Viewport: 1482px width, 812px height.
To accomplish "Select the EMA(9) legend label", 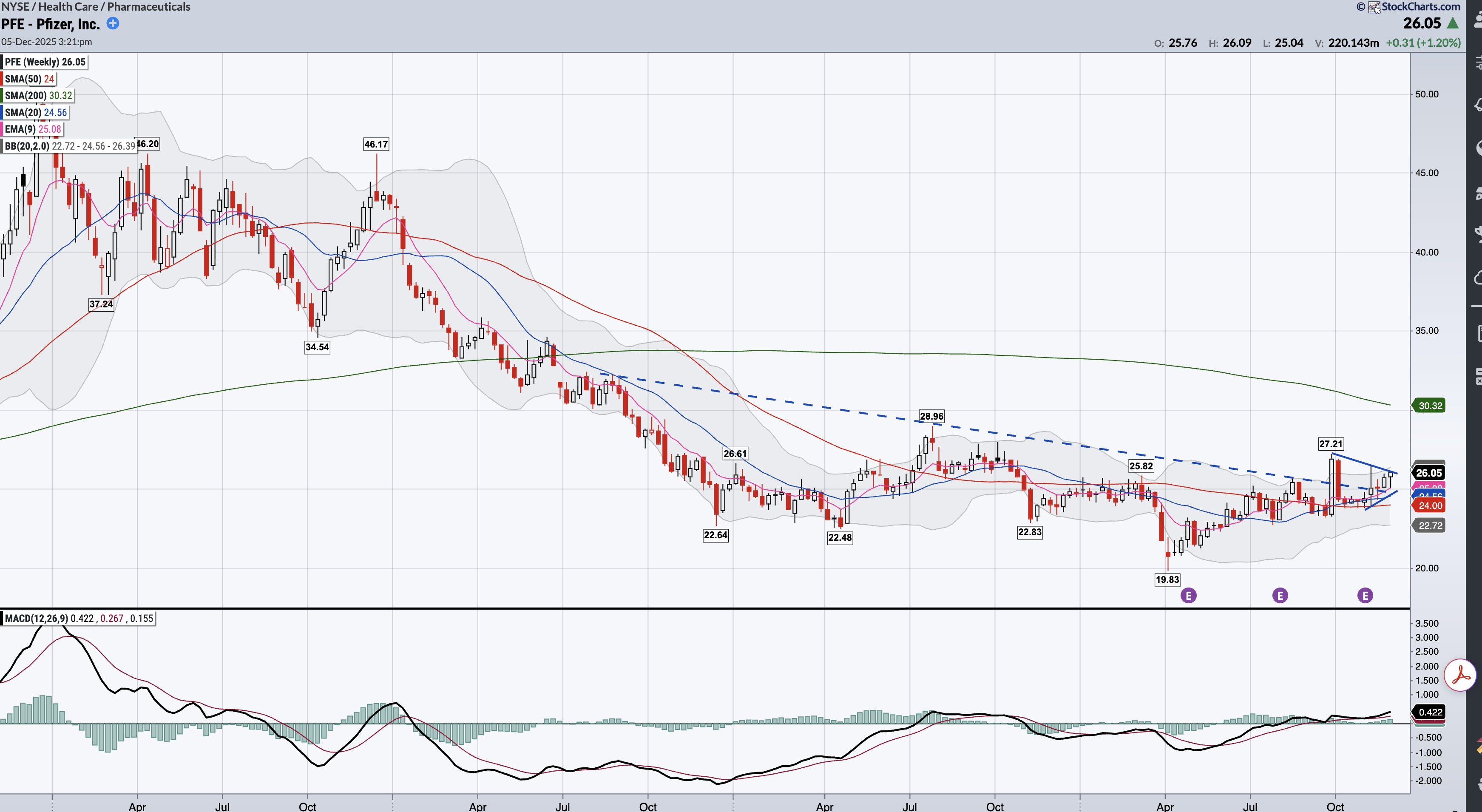I will [x=32, y=129].
